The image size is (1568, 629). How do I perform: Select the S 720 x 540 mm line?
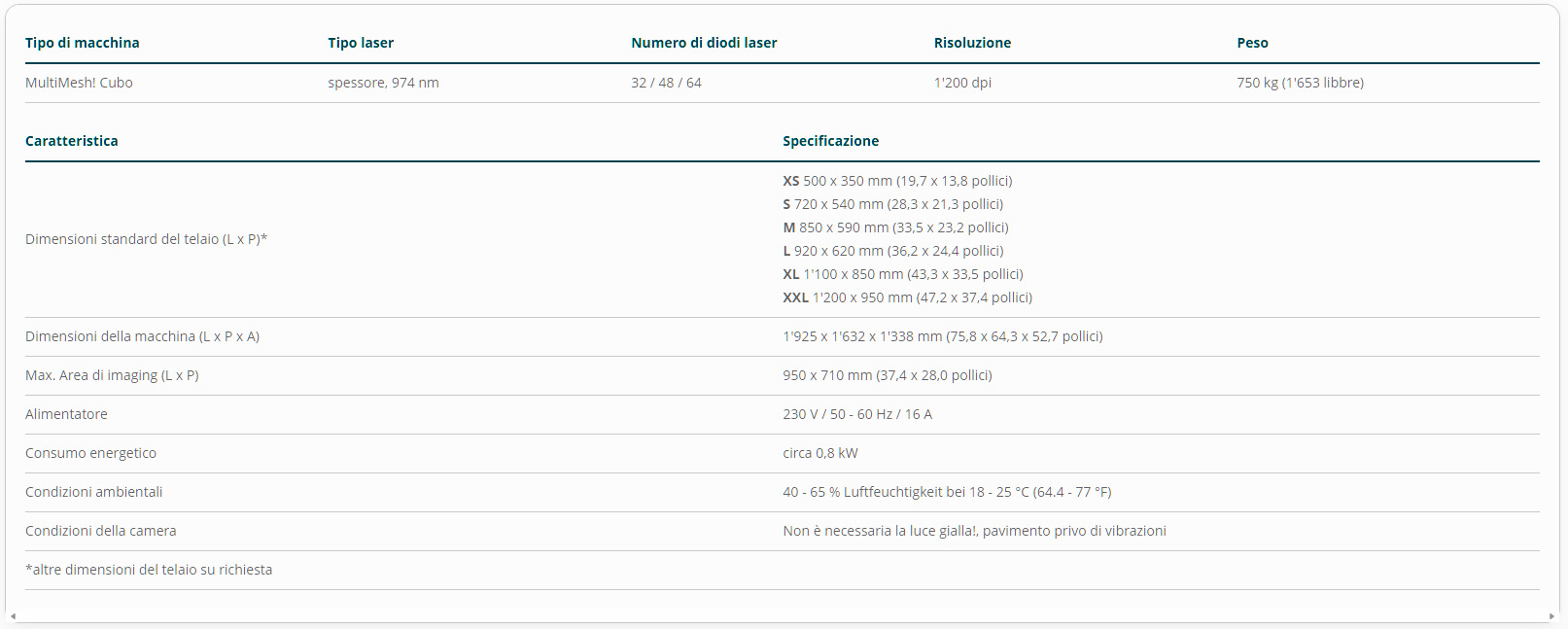click(892, 204)
